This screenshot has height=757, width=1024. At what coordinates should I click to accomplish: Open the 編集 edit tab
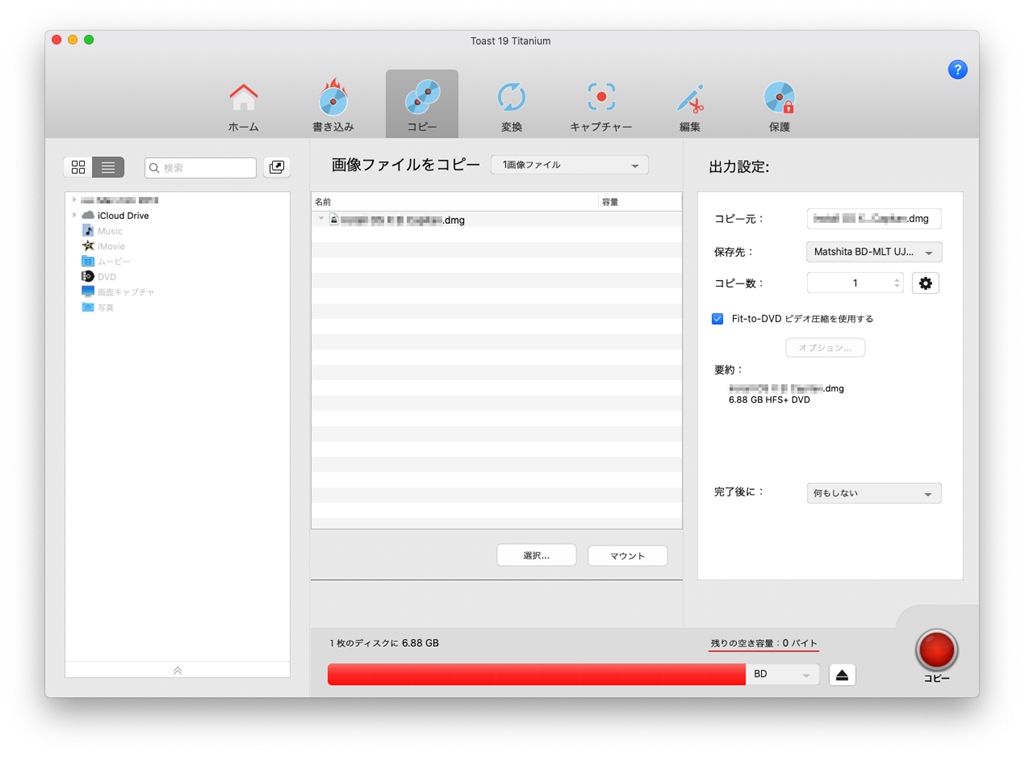pos(690,106)
